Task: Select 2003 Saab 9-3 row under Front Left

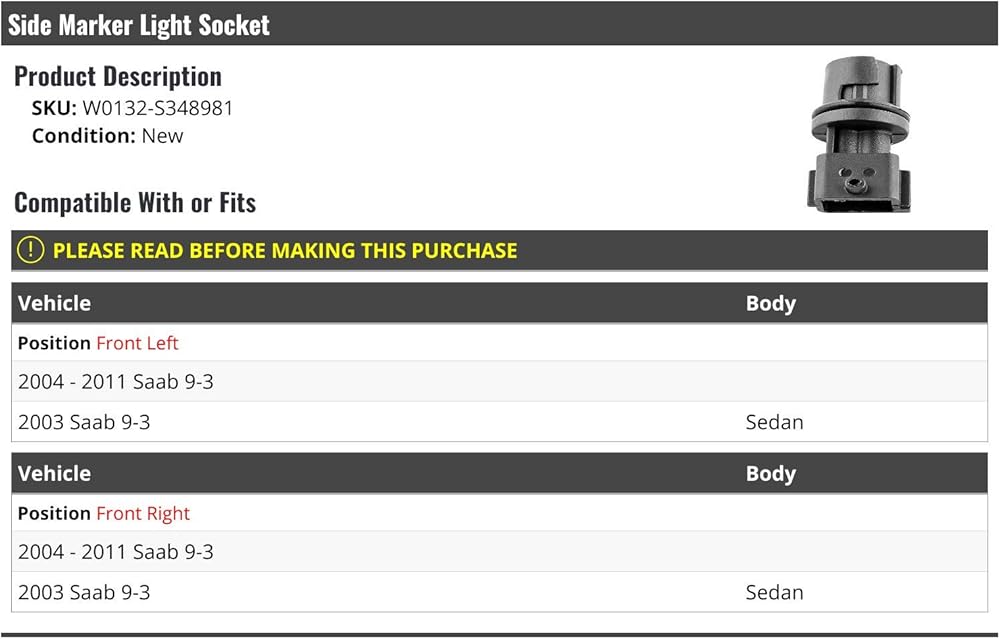Action: pos(84,422)
